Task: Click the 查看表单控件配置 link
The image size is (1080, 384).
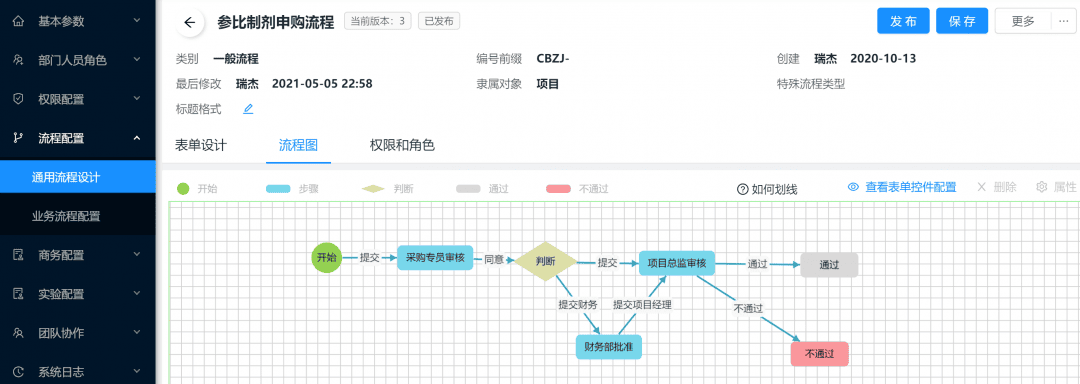Action: tap(911, 187)
